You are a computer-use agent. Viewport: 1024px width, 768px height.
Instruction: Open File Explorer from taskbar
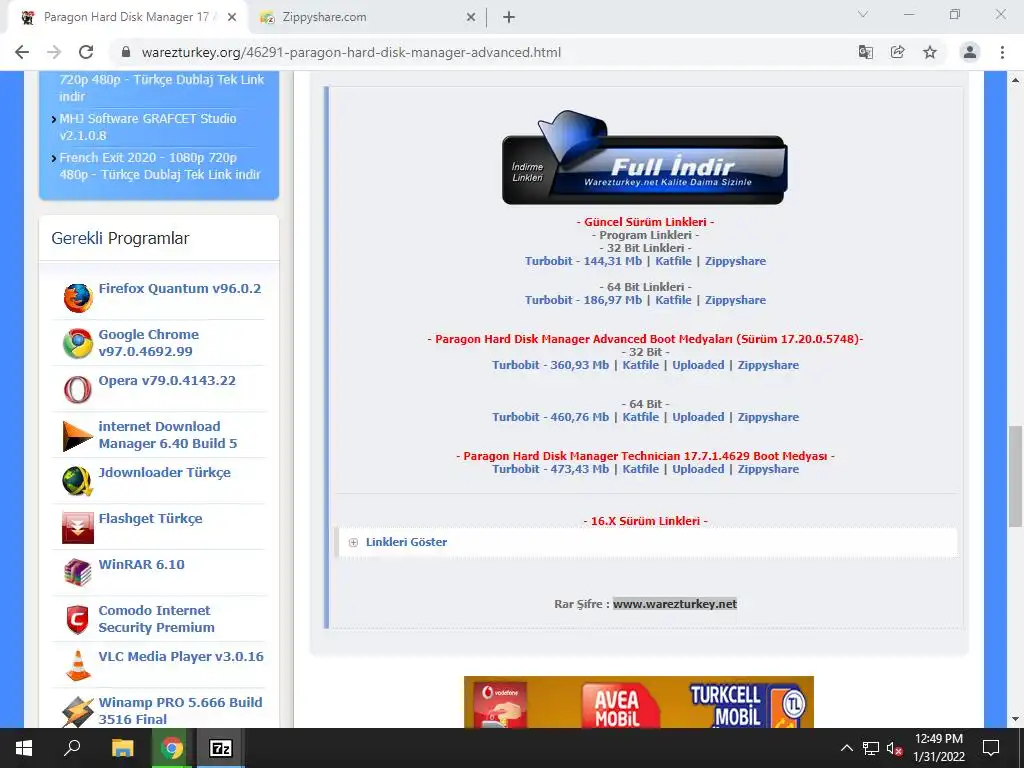(x=122, y=748)
